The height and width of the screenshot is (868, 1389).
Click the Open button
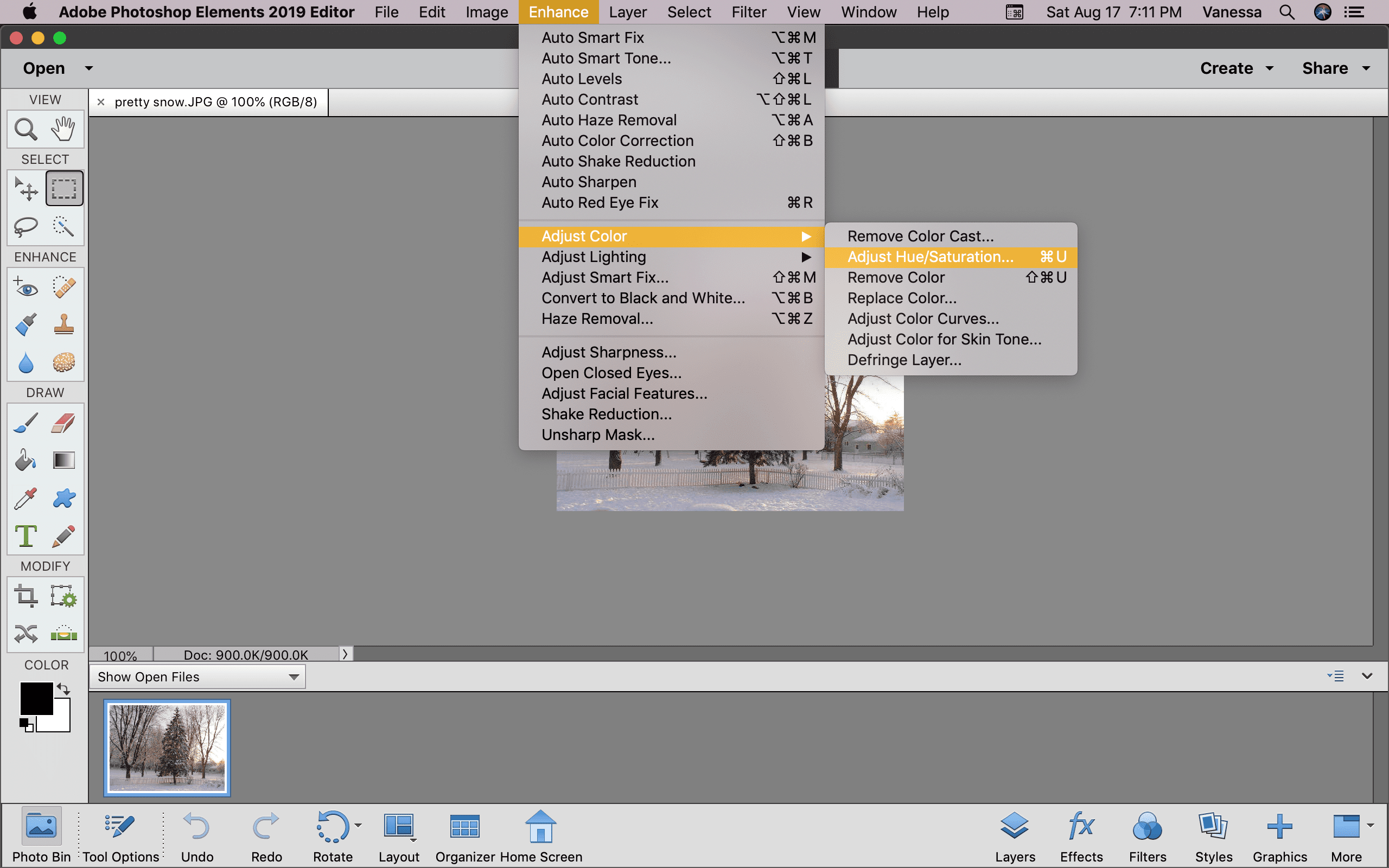click(x=43, y=68)
